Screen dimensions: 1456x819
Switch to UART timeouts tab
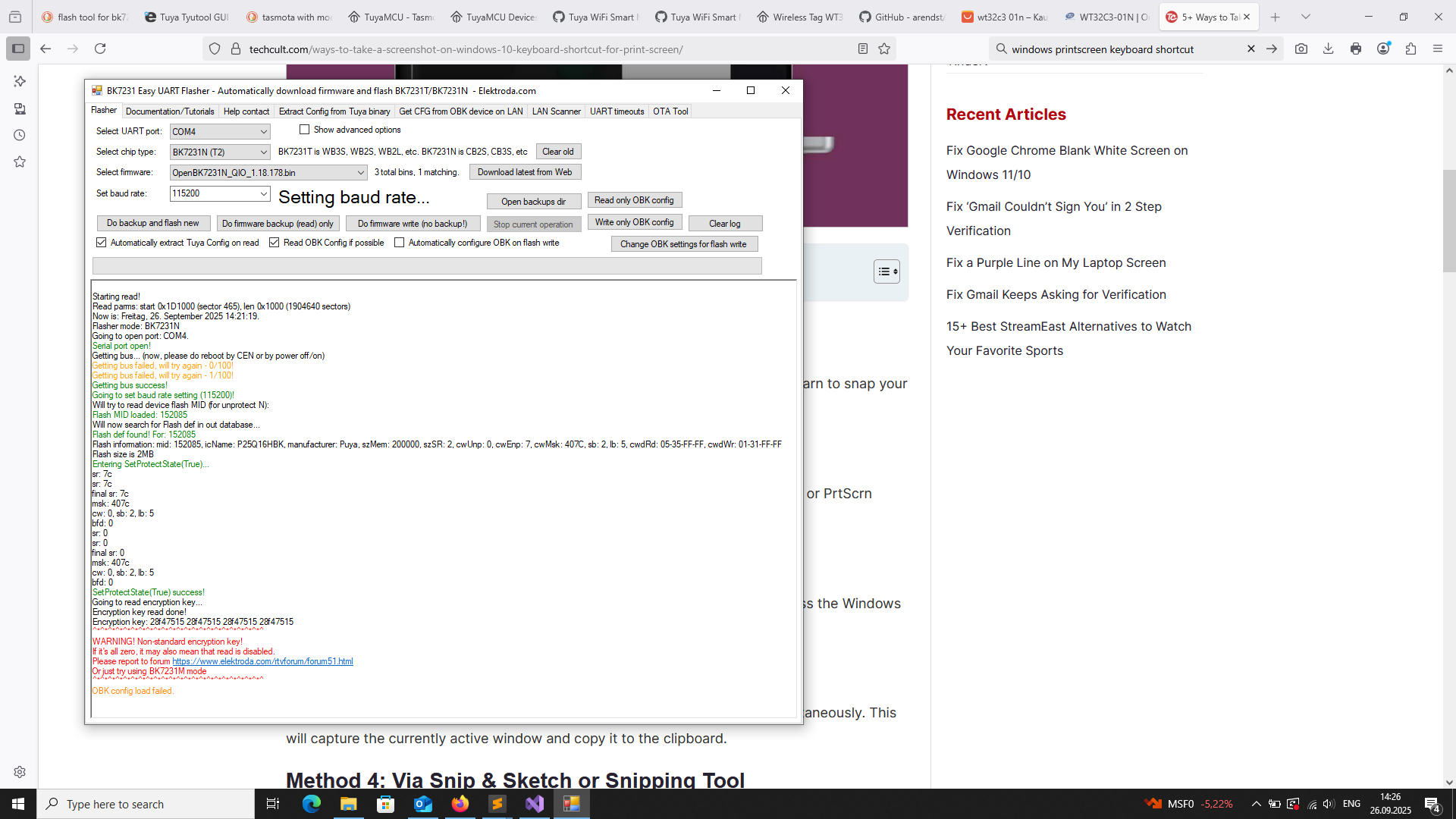click(x=617, y=111)
